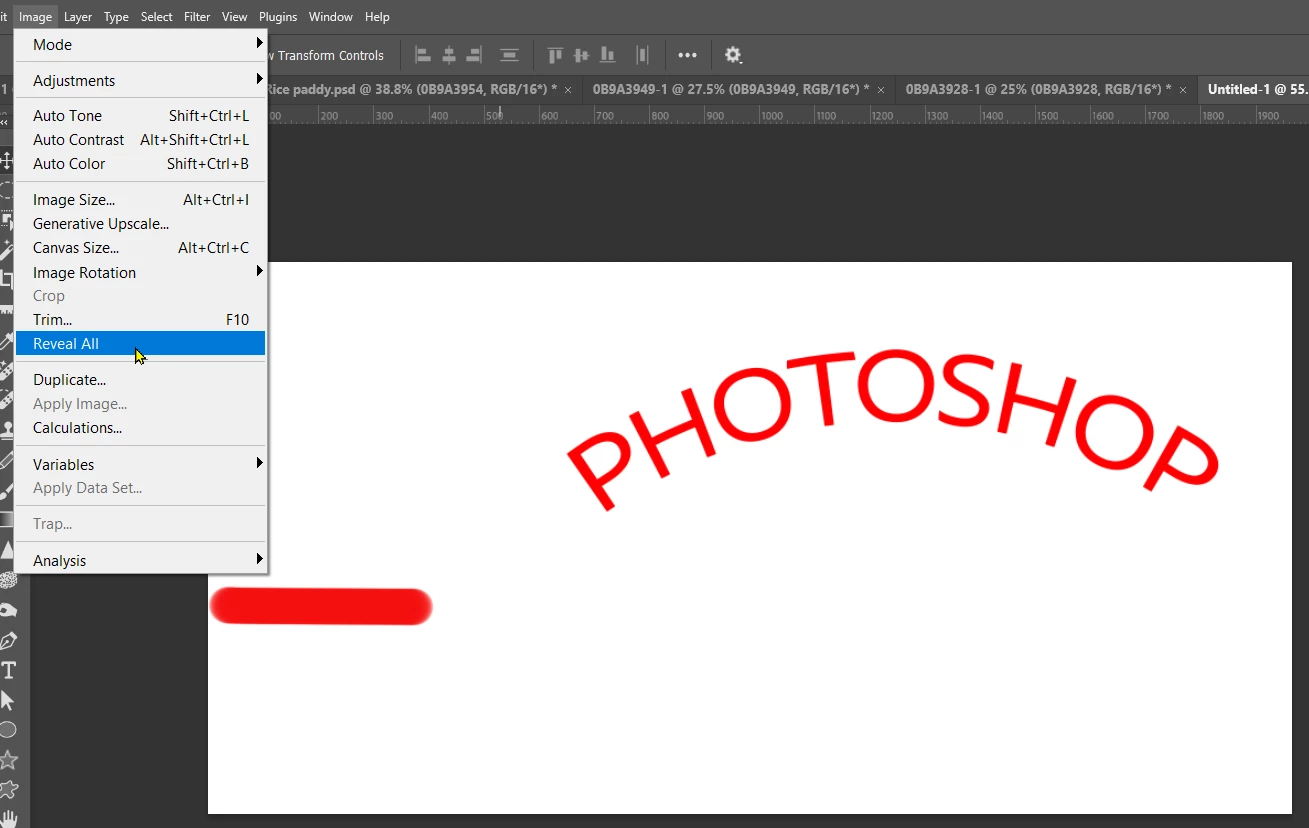1309x828 pixels.
Task: Click the align left edges icon
Action: (423, 55)
